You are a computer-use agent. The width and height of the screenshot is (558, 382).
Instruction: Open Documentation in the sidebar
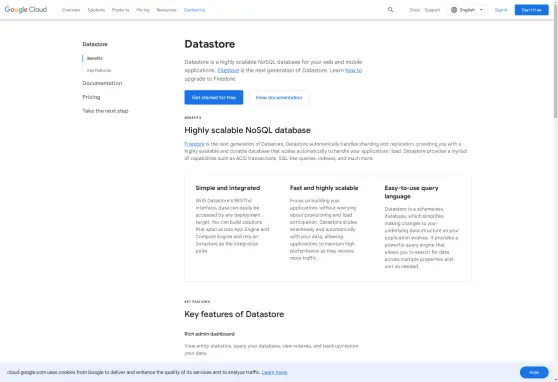point(102,83)
